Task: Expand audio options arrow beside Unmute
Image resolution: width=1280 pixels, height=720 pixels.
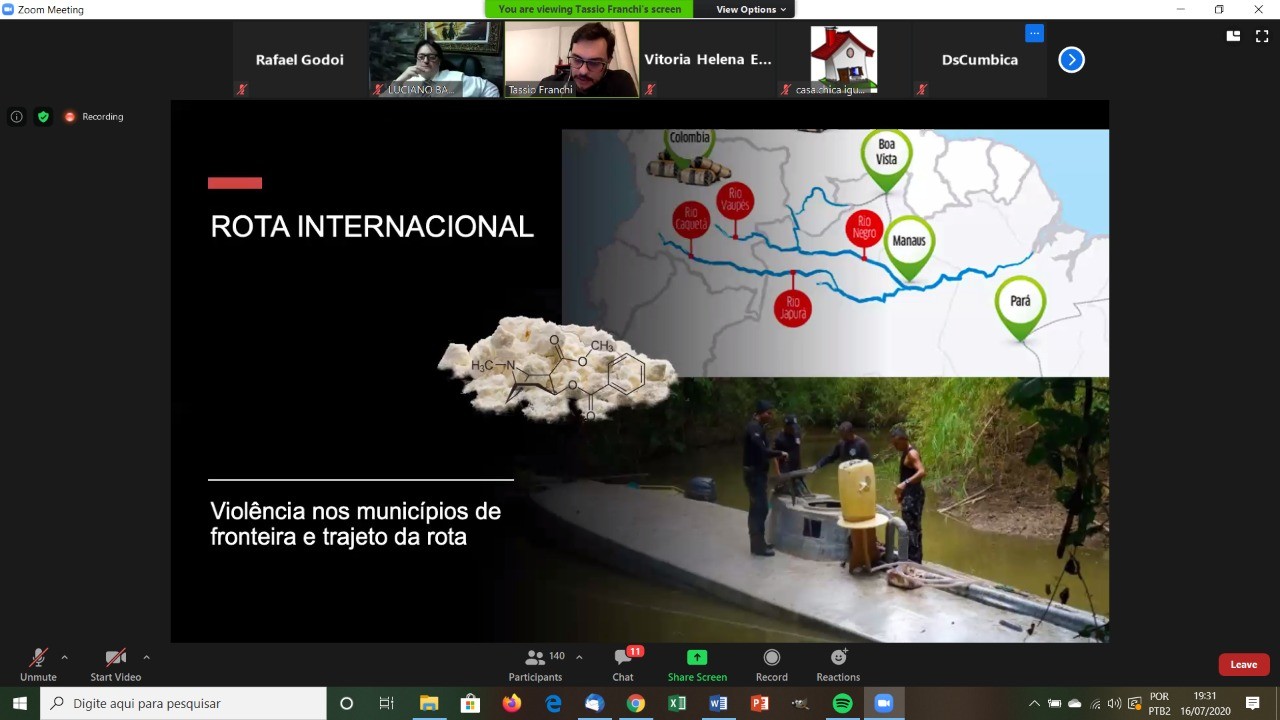Action: [x=65, y=657]
